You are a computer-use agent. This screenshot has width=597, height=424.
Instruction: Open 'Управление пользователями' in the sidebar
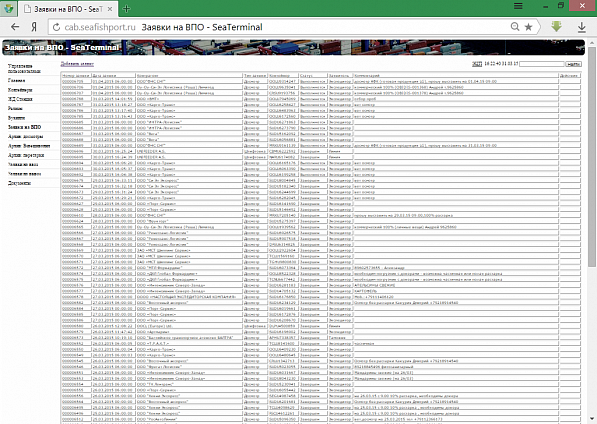(x=24, y=69)
